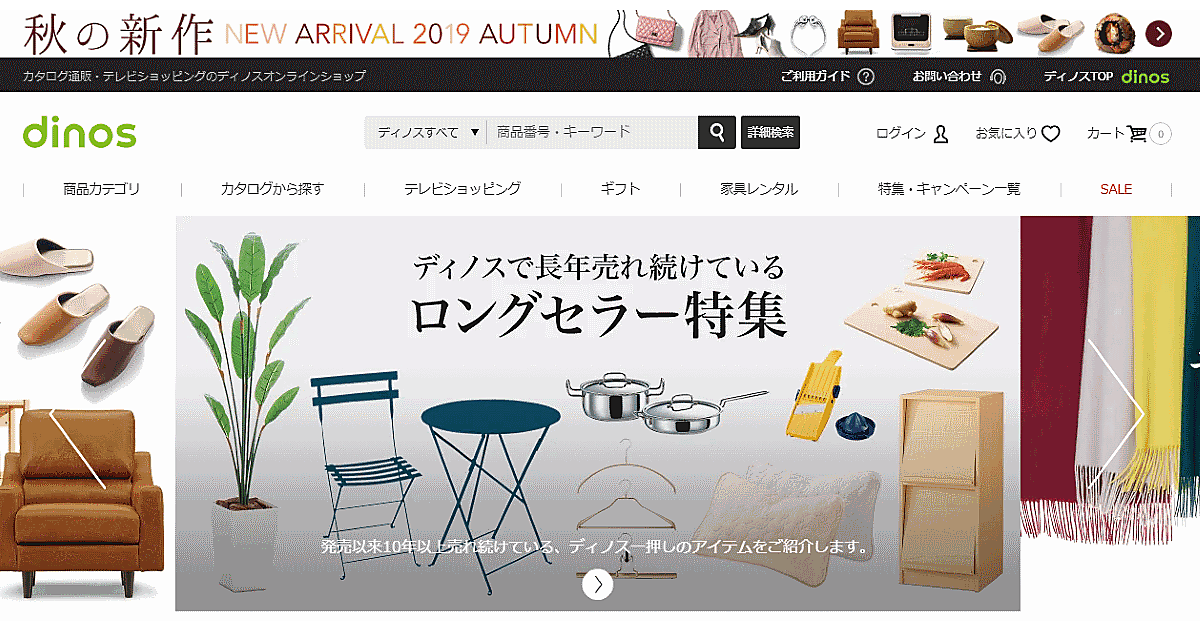Open the shopping cart icon

[x=1137, y=133]
